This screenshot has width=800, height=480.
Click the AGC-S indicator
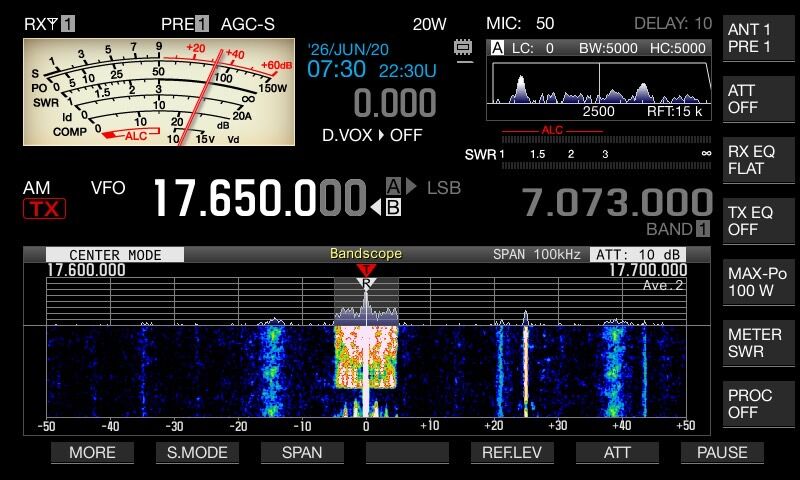pos(247,24)
